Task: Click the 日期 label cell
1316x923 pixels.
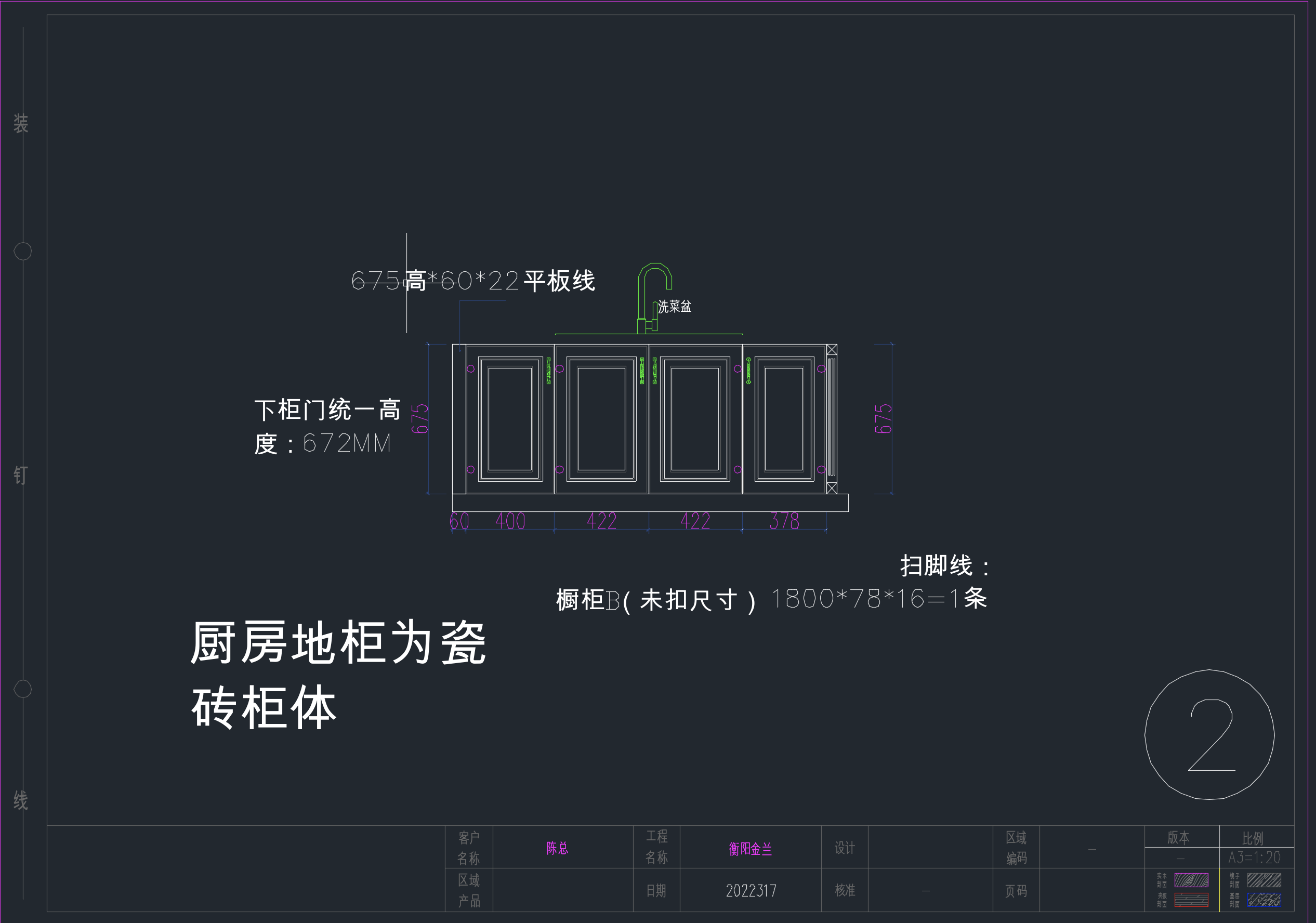Action: (x=656, y=890)
